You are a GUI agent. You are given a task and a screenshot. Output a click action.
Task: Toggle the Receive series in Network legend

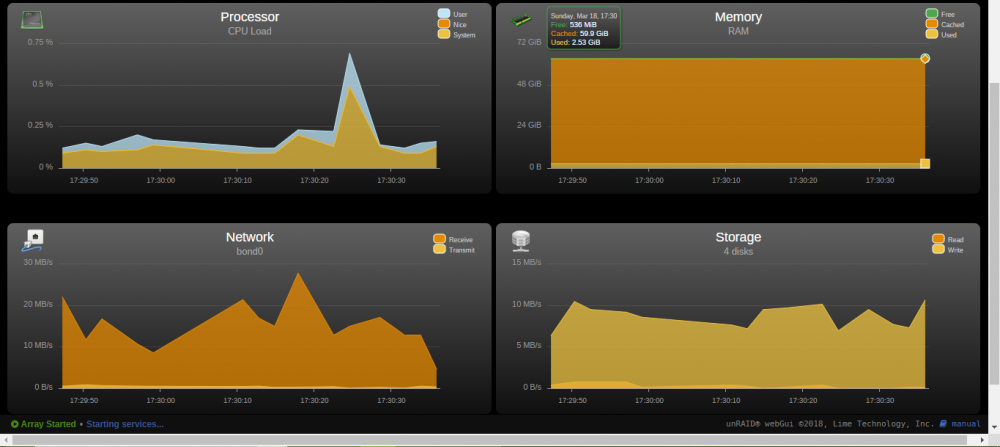click(453, 239)
